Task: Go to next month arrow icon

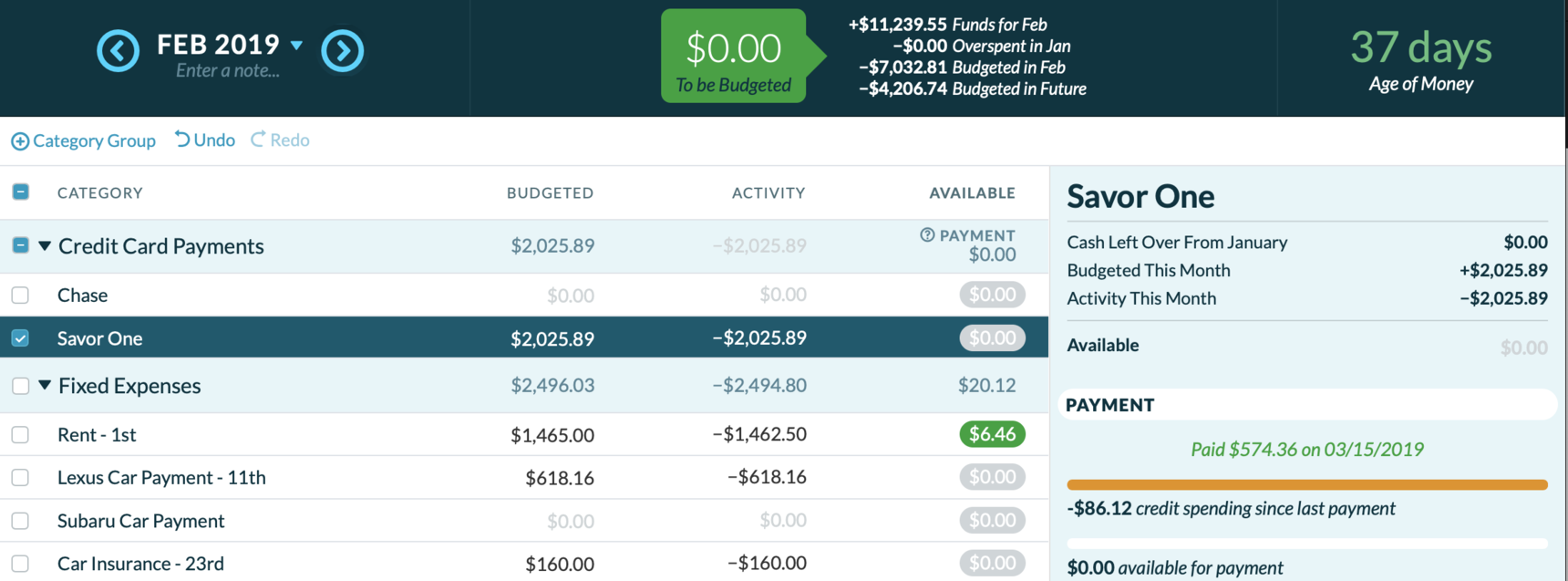Action: [x=343, y=50]
